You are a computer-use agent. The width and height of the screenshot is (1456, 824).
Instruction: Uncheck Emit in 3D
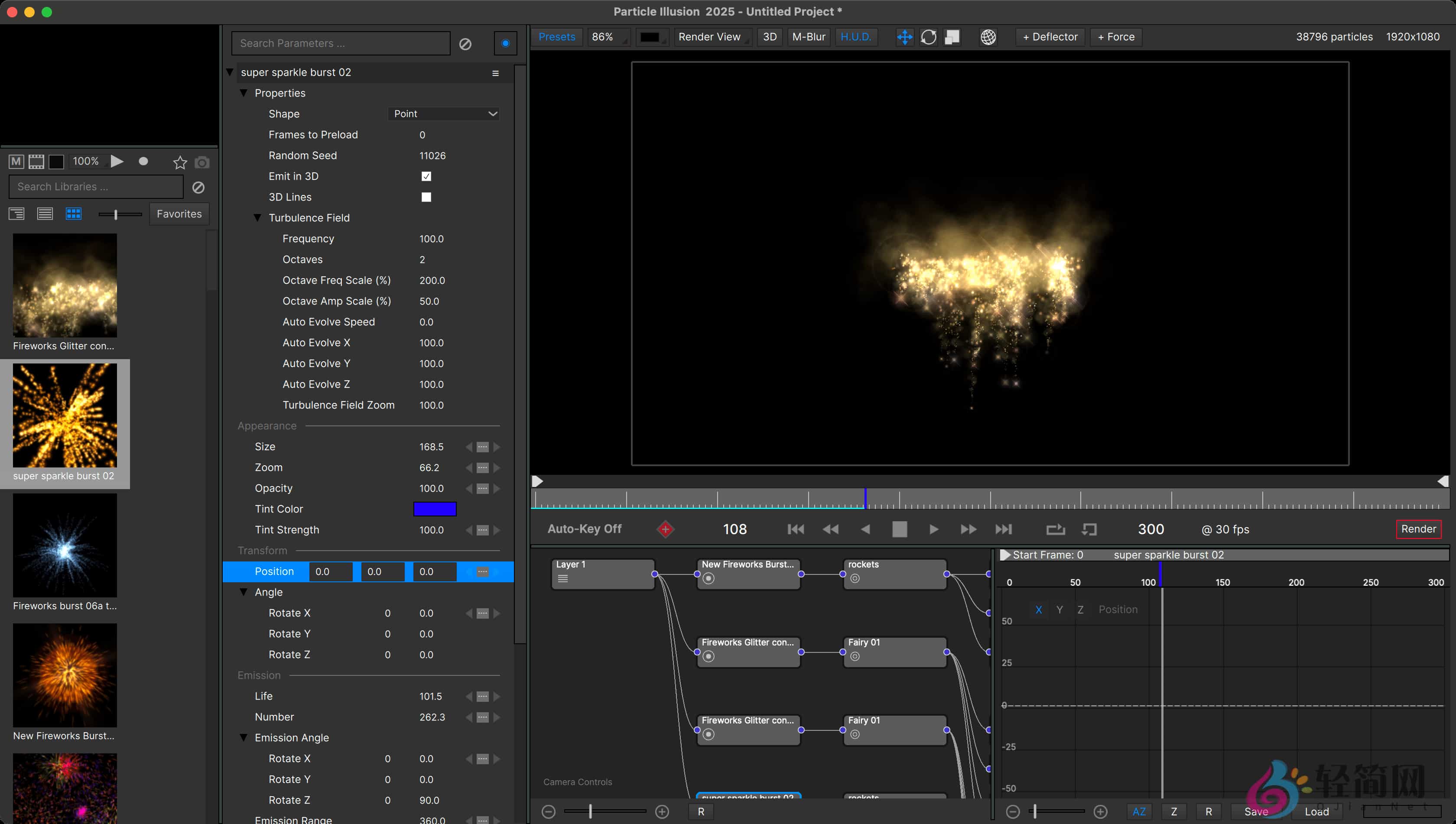(x=426, y=176)
